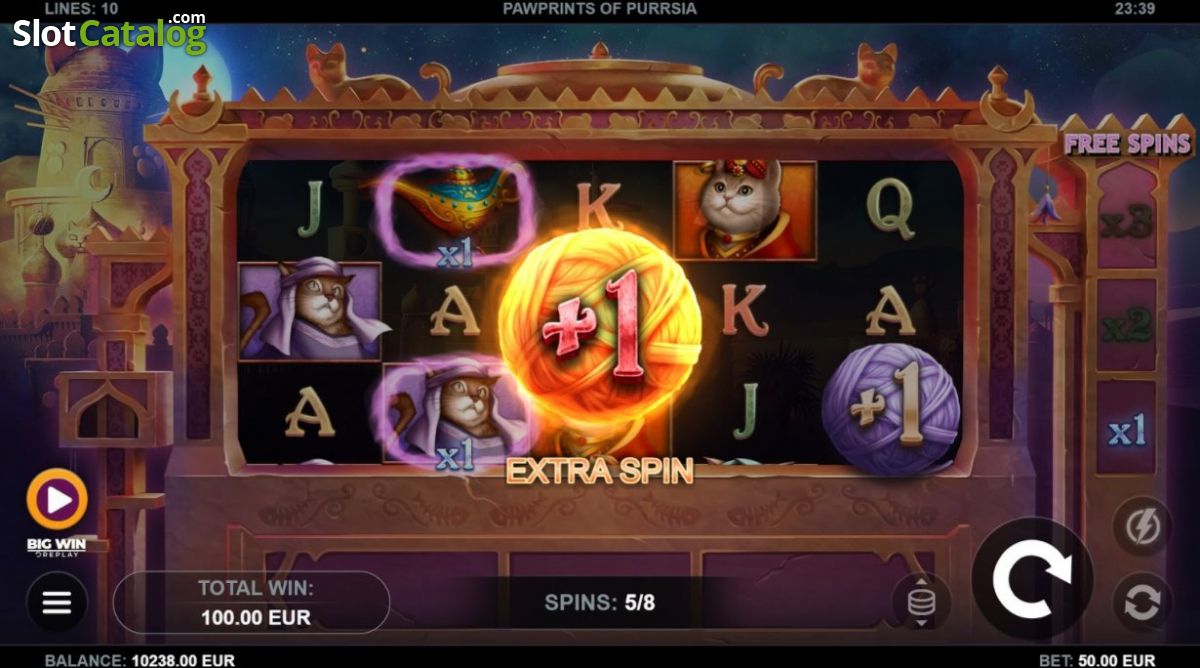Click the cat in red turban symbol

(x=745, y=211)
